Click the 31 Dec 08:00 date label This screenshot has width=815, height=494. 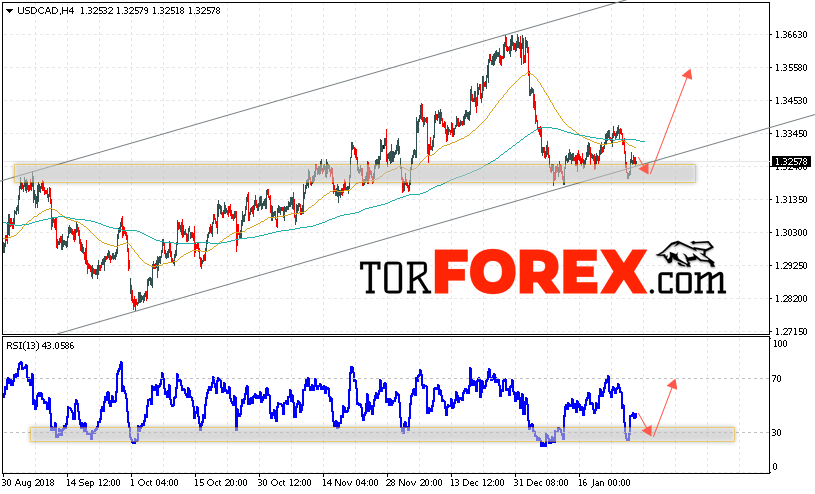(x=541, y=483)
